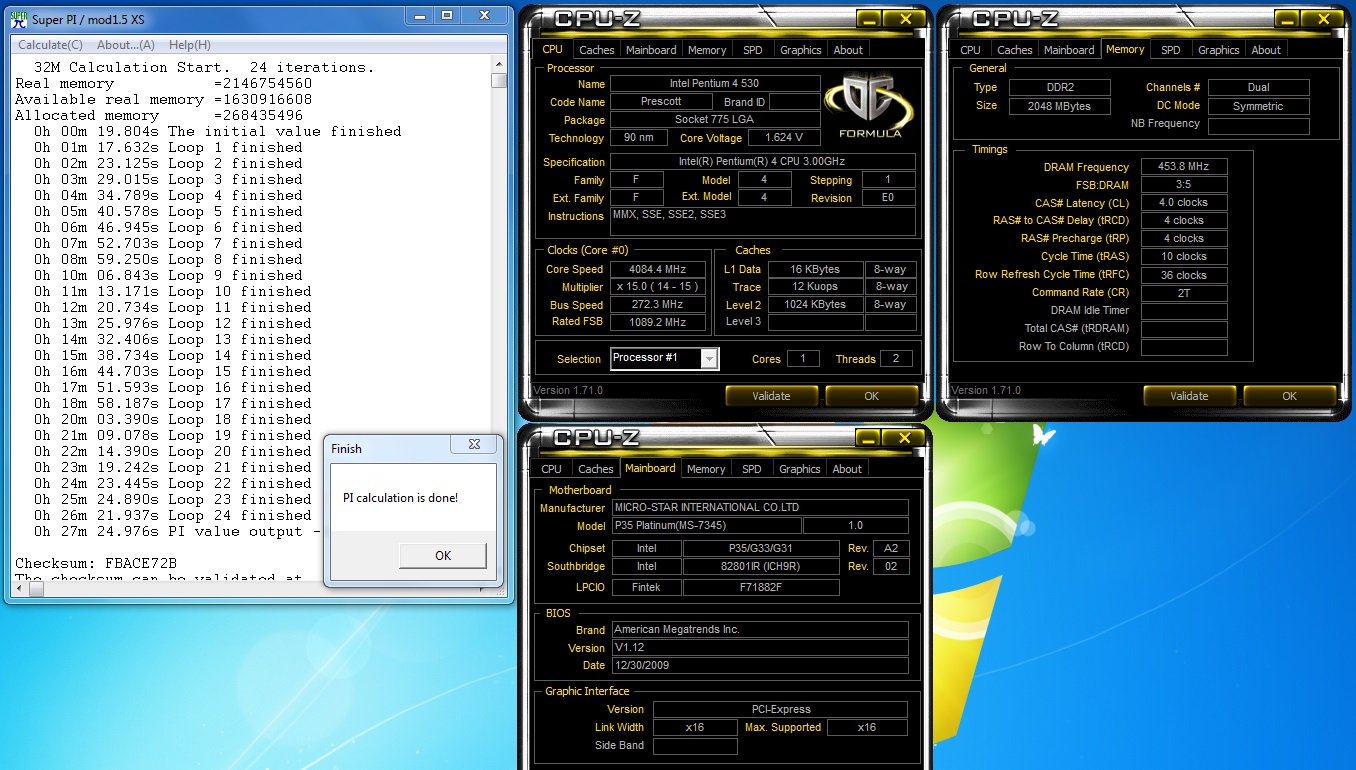Select Graphics tab in CPU-Z Memory window
The image size is (1356, 770).
[x=1219, y=50]
